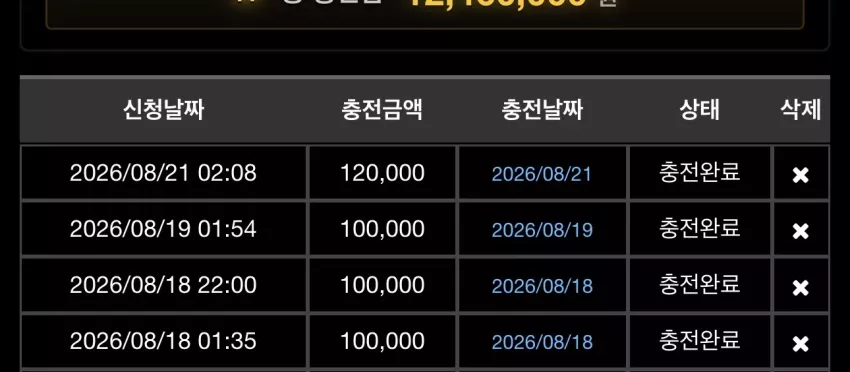Delete the 2026/08/21 02:08 charge record

[800, 175]
